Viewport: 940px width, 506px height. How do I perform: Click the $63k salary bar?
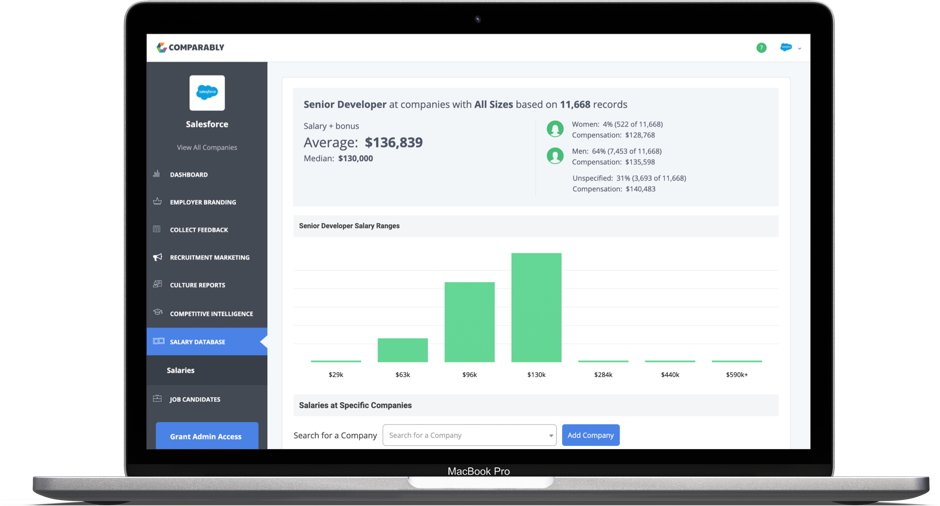[x=402, y=350]
